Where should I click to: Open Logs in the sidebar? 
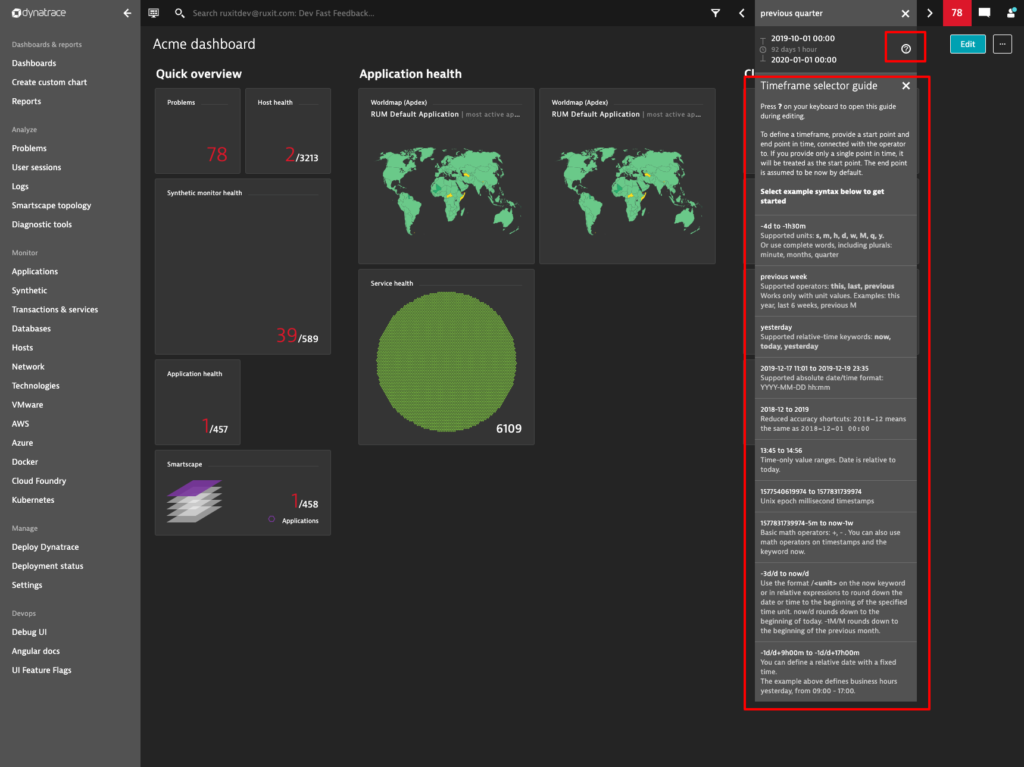[x=20, y=186]
